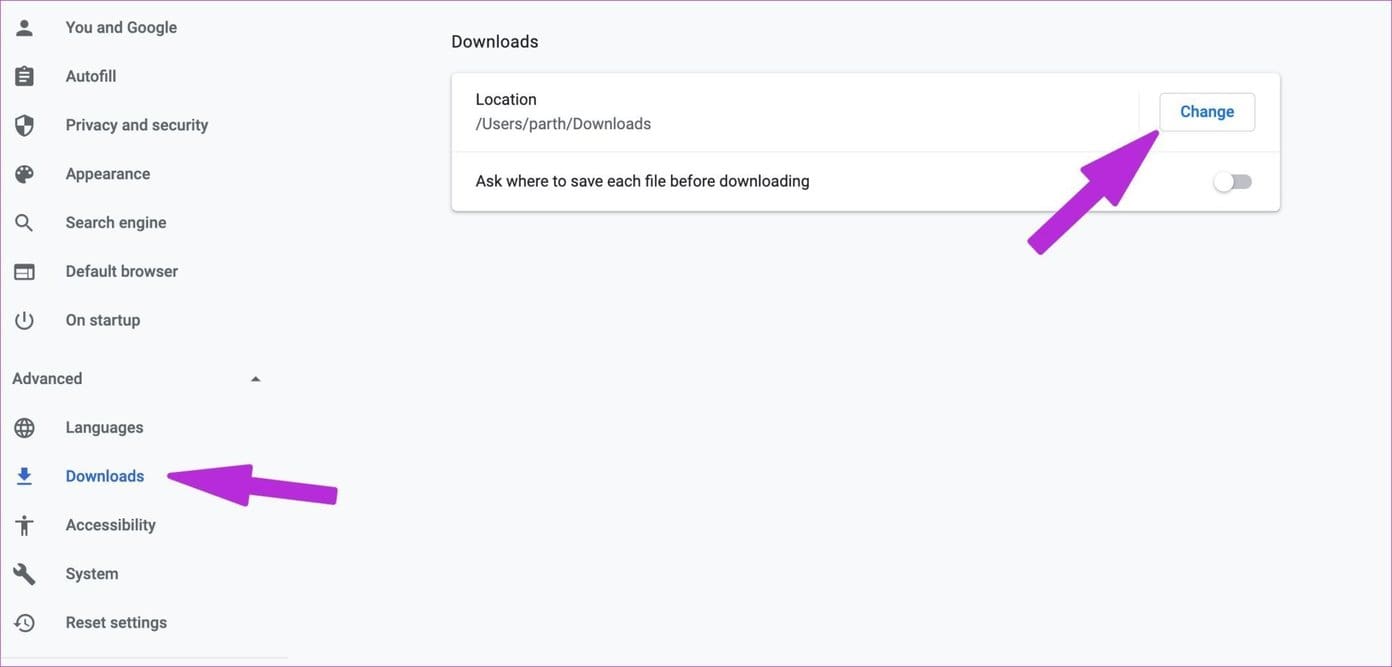Click the Advanced section label
The height and width of the screenshot is (667, 1392).
click(x=47, y=379)
